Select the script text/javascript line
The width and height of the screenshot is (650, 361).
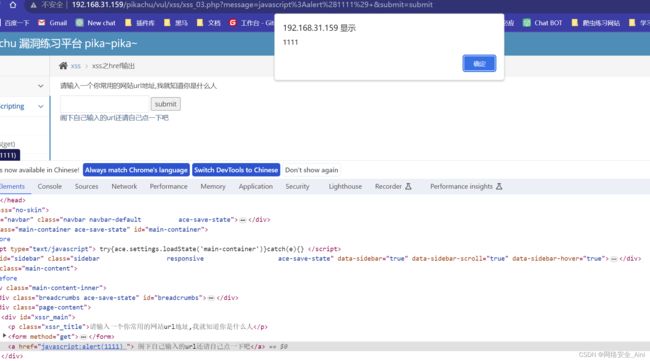pyautogui.click(x=170, y=249)
